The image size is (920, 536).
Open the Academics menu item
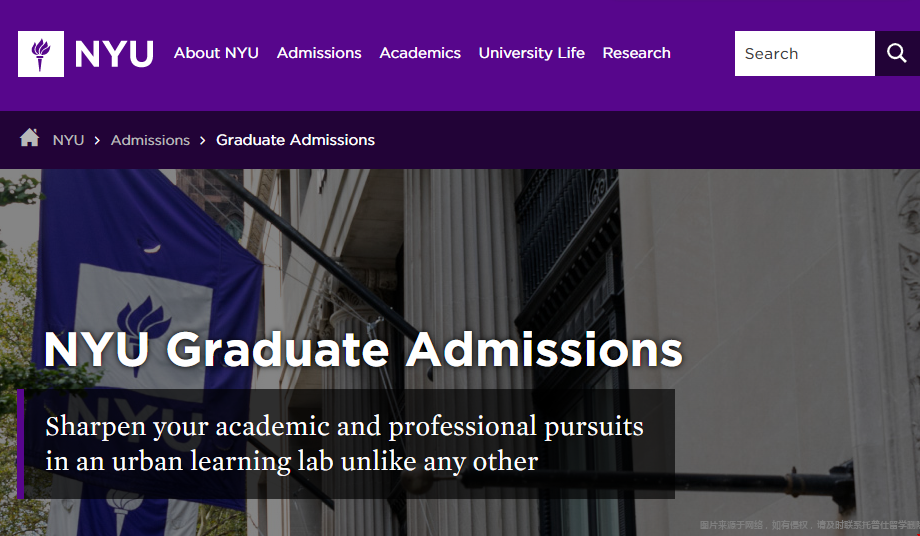[x=420, y=53]
